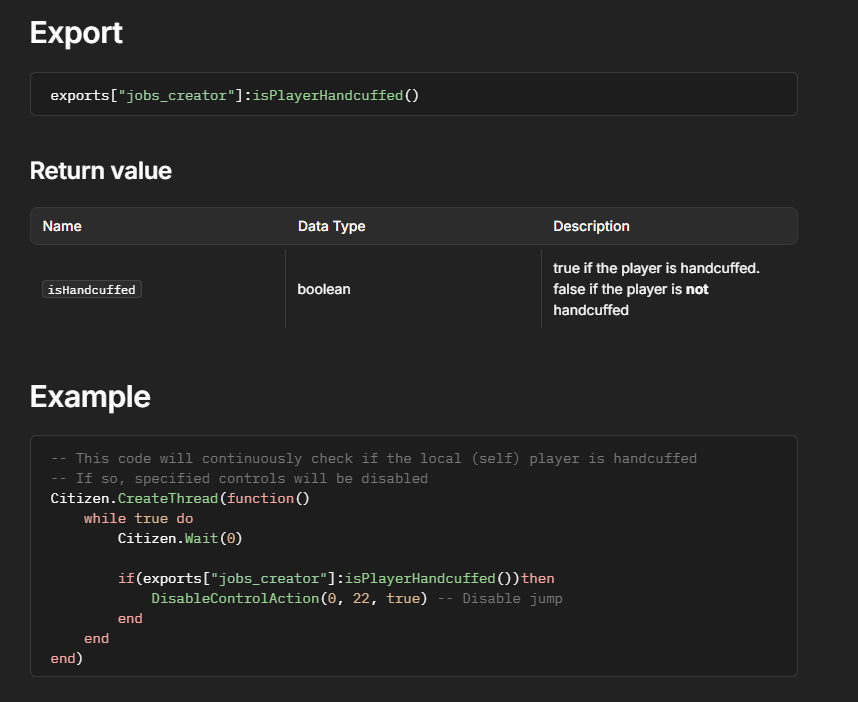
Task: Click the Data Type column header
Action: pos(331,226)
